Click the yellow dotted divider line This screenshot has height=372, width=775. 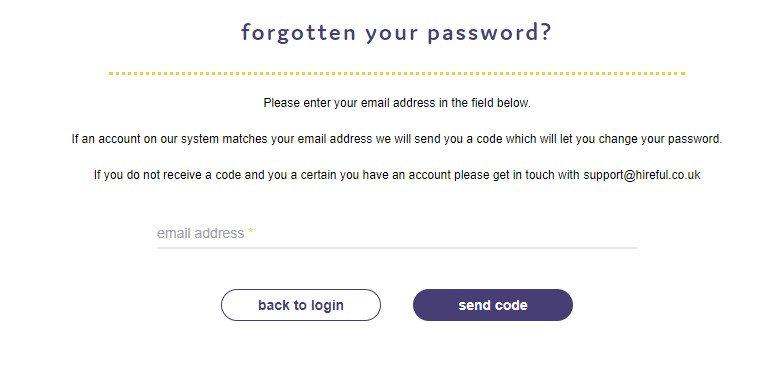pyautogui.click(x=396, y=73)
